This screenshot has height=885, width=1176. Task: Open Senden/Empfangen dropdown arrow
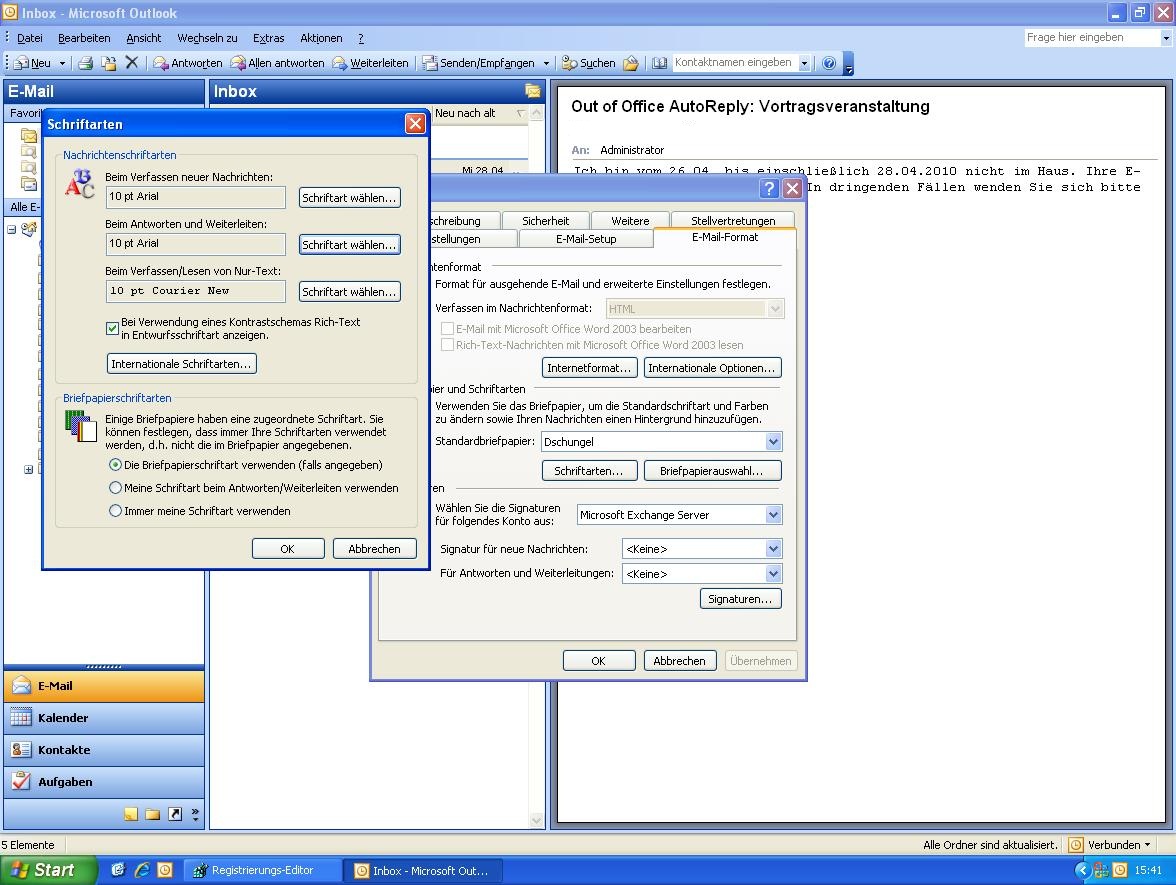546,64
